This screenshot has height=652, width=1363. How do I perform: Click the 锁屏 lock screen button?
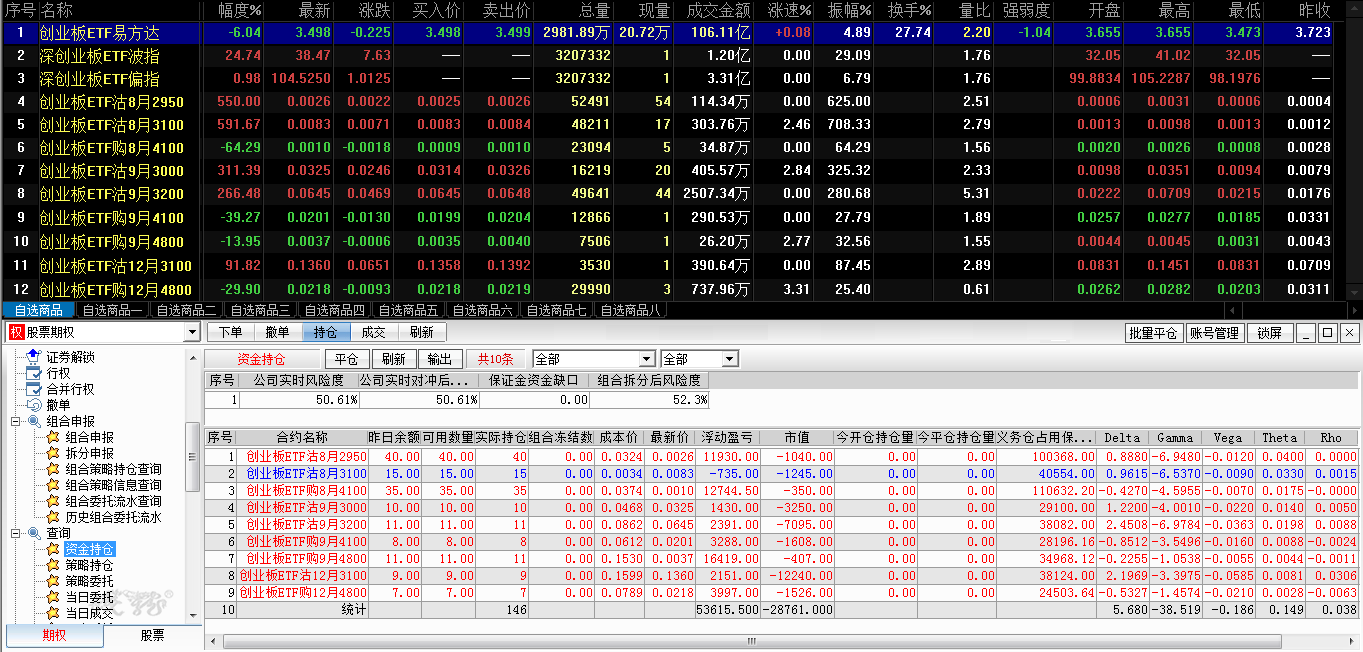point(1270,333)
